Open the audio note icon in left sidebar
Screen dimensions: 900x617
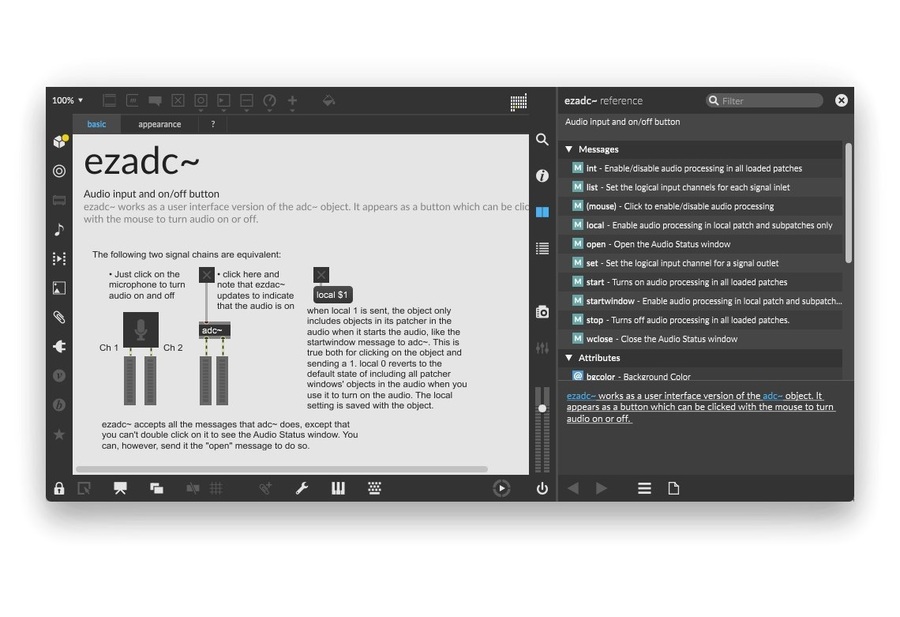tap(59, 230)
